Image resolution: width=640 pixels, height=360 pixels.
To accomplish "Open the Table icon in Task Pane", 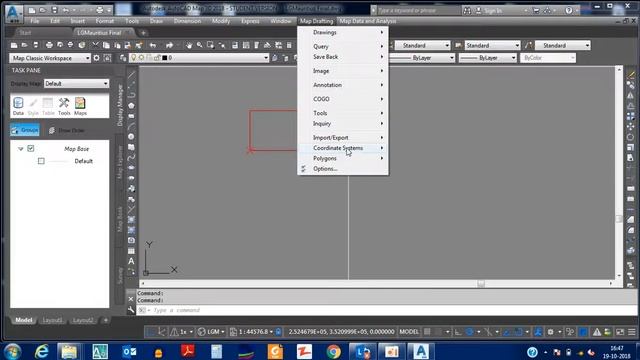I will pos(48,106).
